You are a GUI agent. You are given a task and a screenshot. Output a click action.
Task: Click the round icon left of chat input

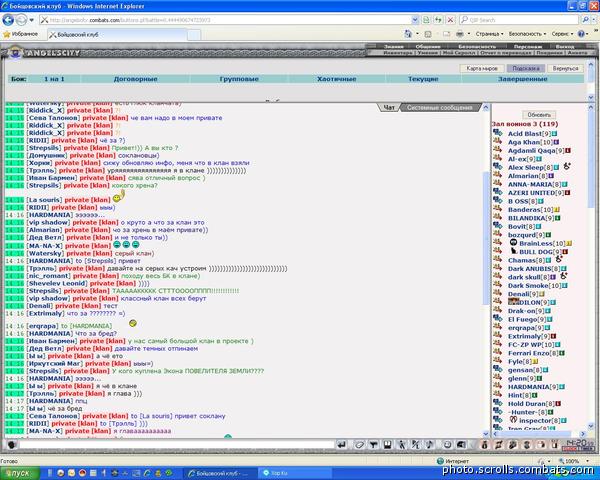pos(11,445)
